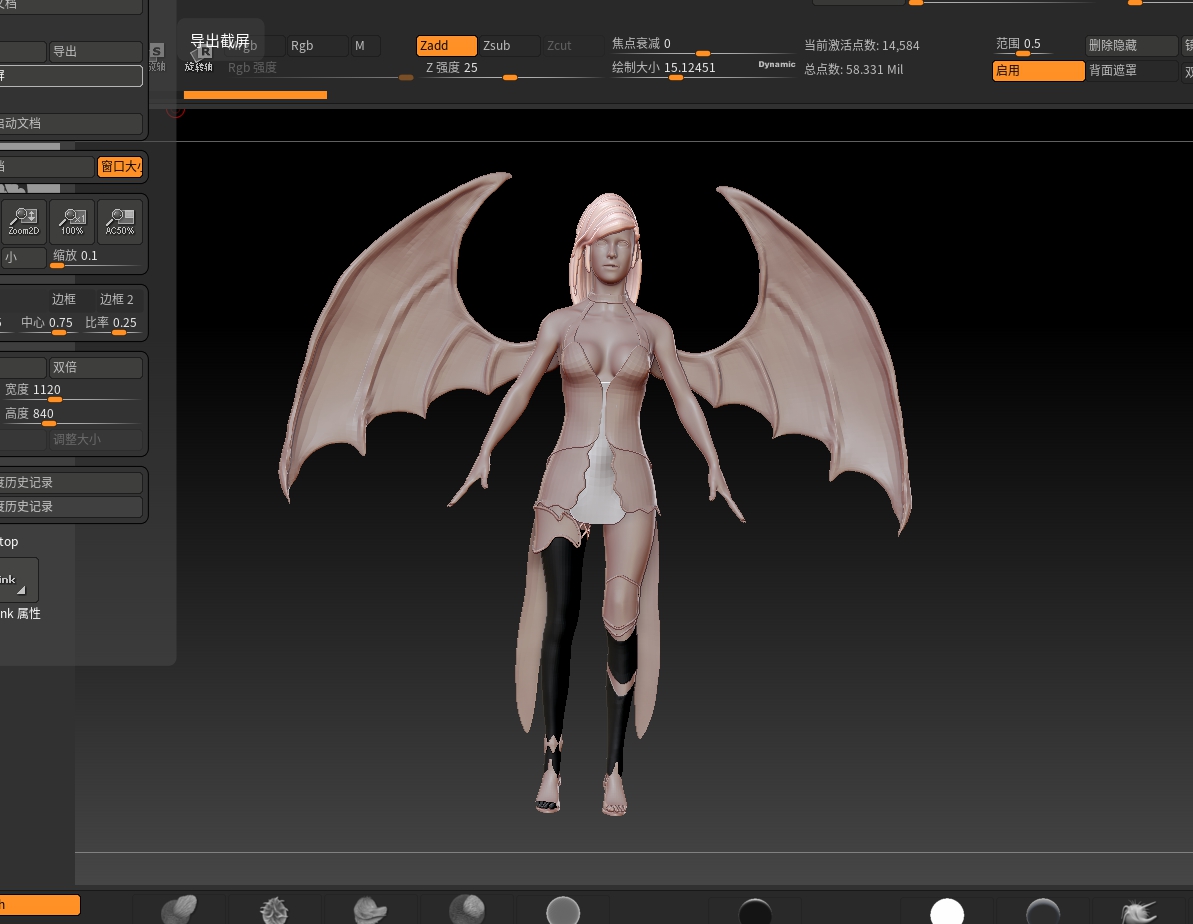The width and height of the screenshot is (1193, 924).
Task: Adjust the 宽度 1120 slider
Action: 71,391
